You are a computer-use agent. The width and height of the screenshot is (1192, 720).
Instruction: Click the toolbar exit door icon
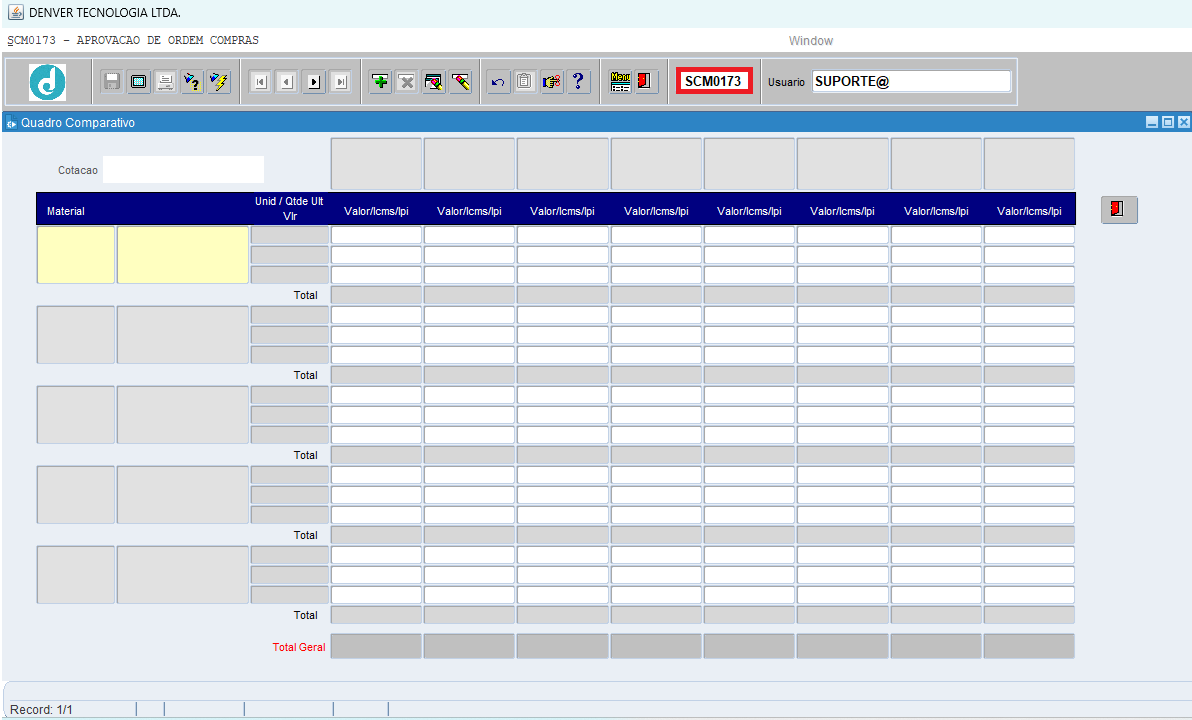pyautogui.click(x=645, y=81)
